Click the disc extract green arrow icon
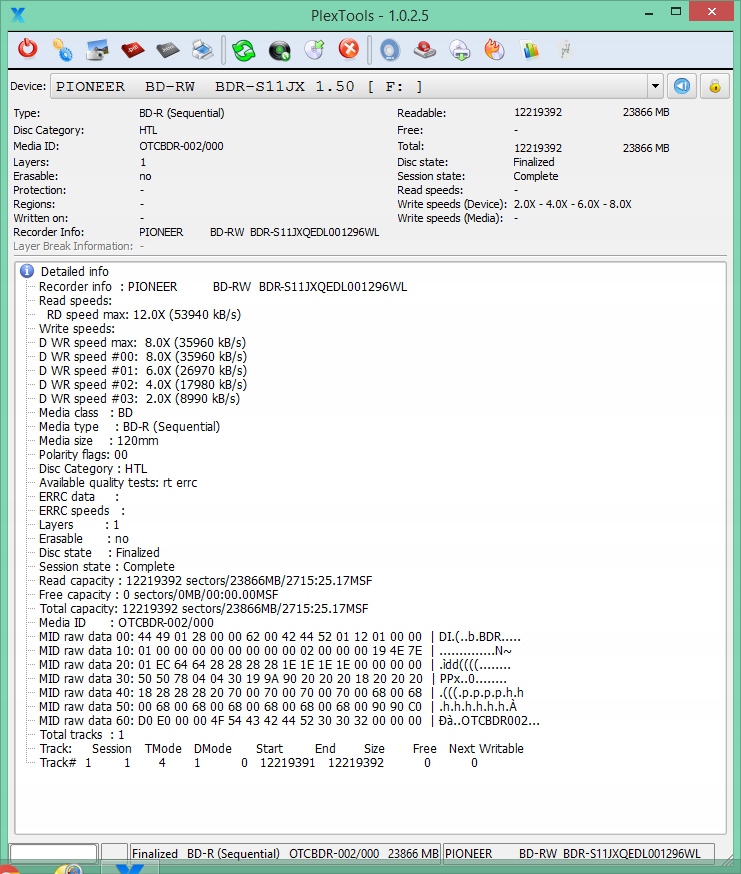741x874 pixels. coord(460,50)
